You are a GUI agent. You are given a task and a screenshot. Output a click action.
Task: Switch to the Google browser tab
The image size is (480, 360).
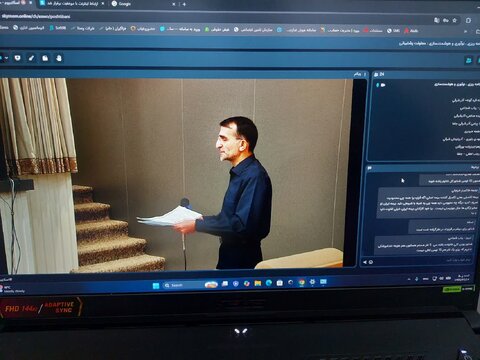pos(141,4)
